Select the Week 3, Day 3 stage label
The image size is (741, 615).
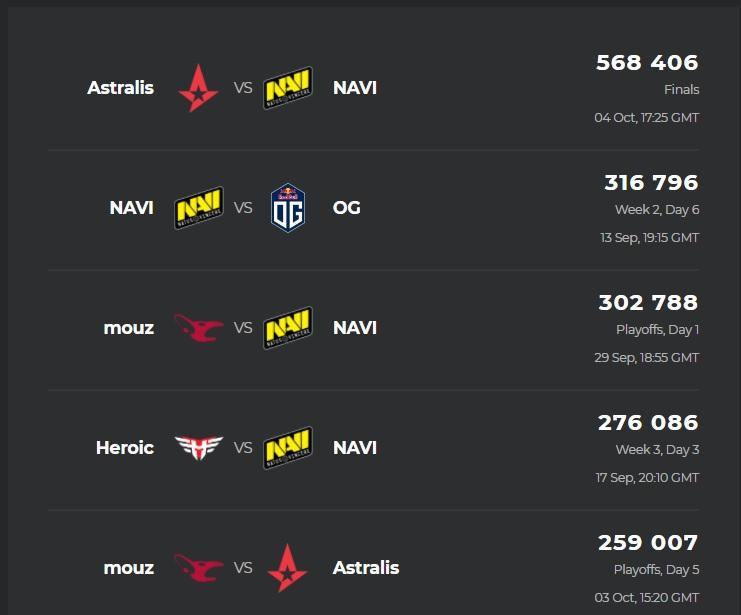pos(657,450)
